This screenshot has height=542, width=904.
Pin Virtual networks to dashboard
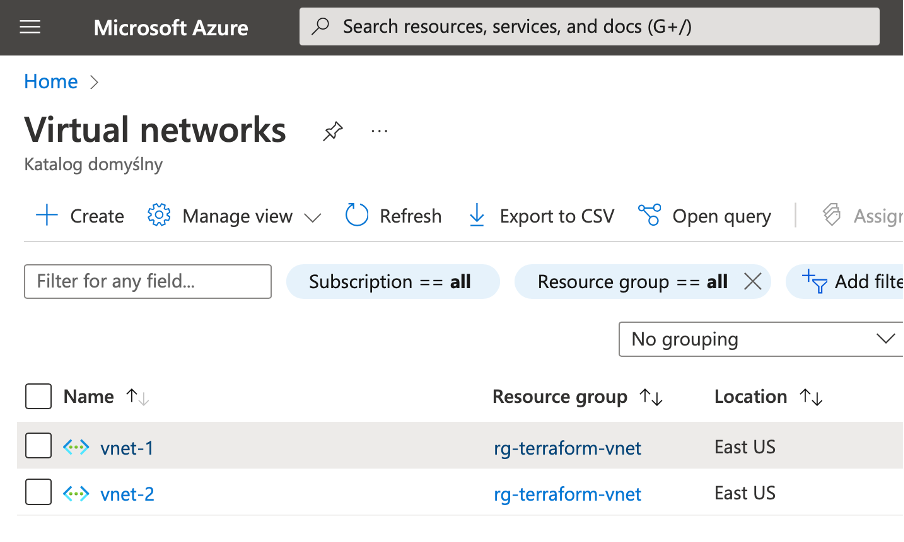333,131
